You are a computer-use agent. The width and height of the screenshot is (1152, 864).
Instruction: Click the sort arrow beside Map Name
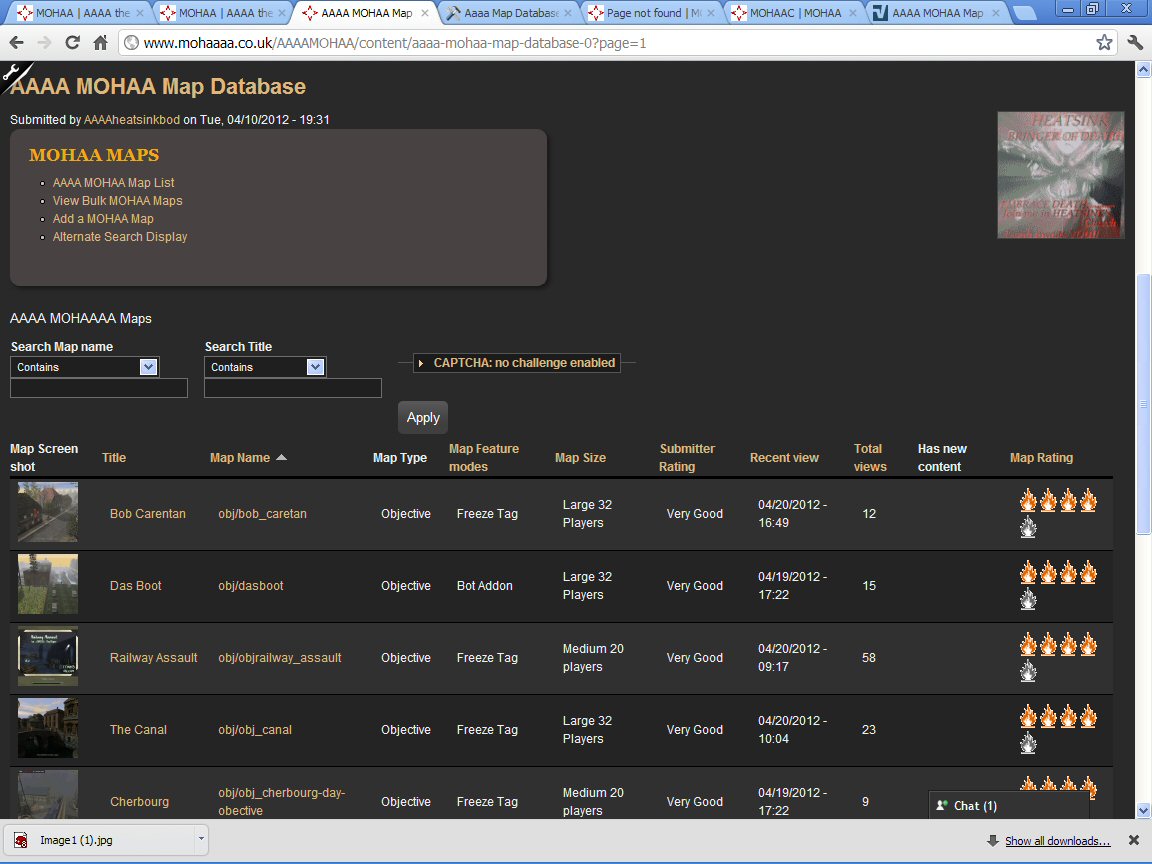[x=281, y=457]
